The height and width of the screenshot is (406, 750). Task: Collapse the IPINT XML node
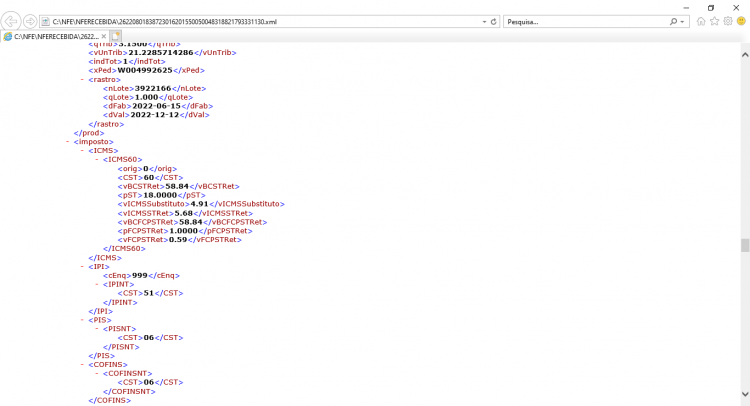tap(97, 284)
